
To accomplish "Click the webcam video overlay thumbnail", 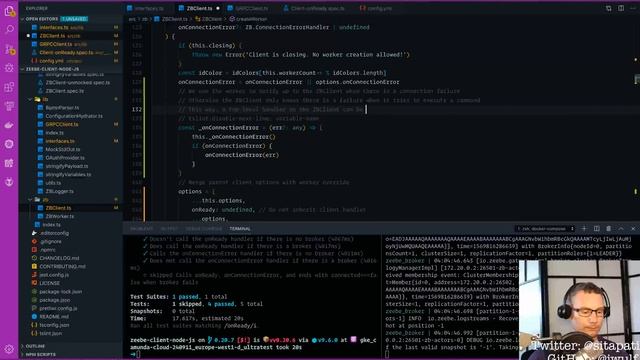I will pos(580,310).
